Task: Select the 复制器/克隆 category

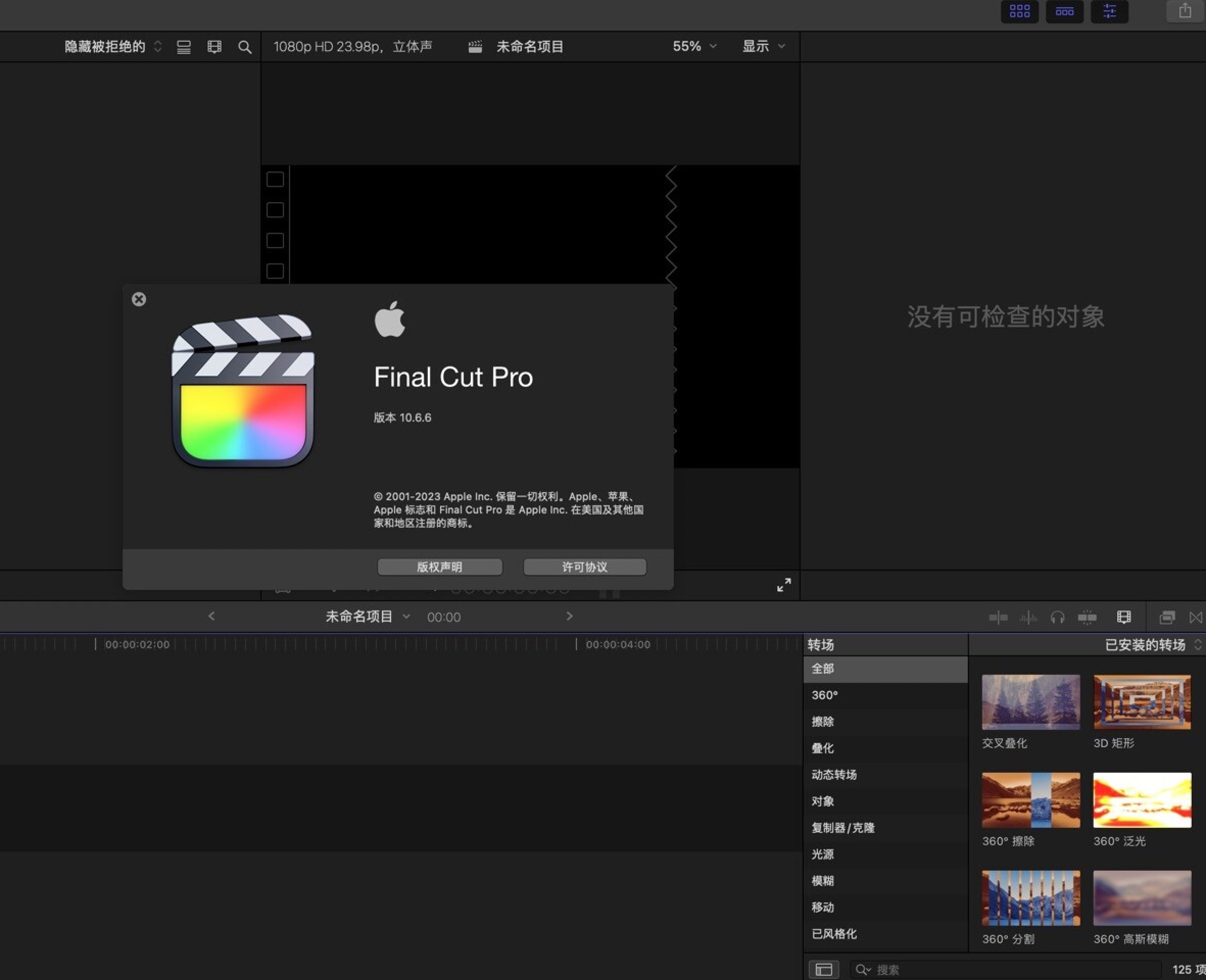Action: click(x=885, y=828)
